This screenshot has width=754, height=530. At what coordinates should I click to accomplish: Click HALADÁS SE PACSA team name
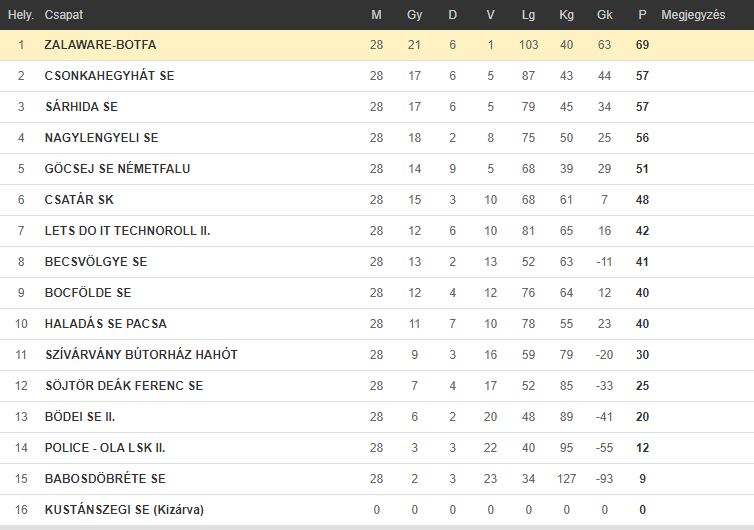[x=105, y=323]
